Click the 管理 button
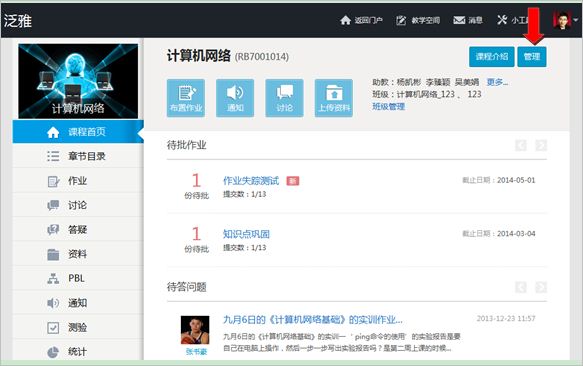Viewport: 583px width, 366px height. click(532, 57)
